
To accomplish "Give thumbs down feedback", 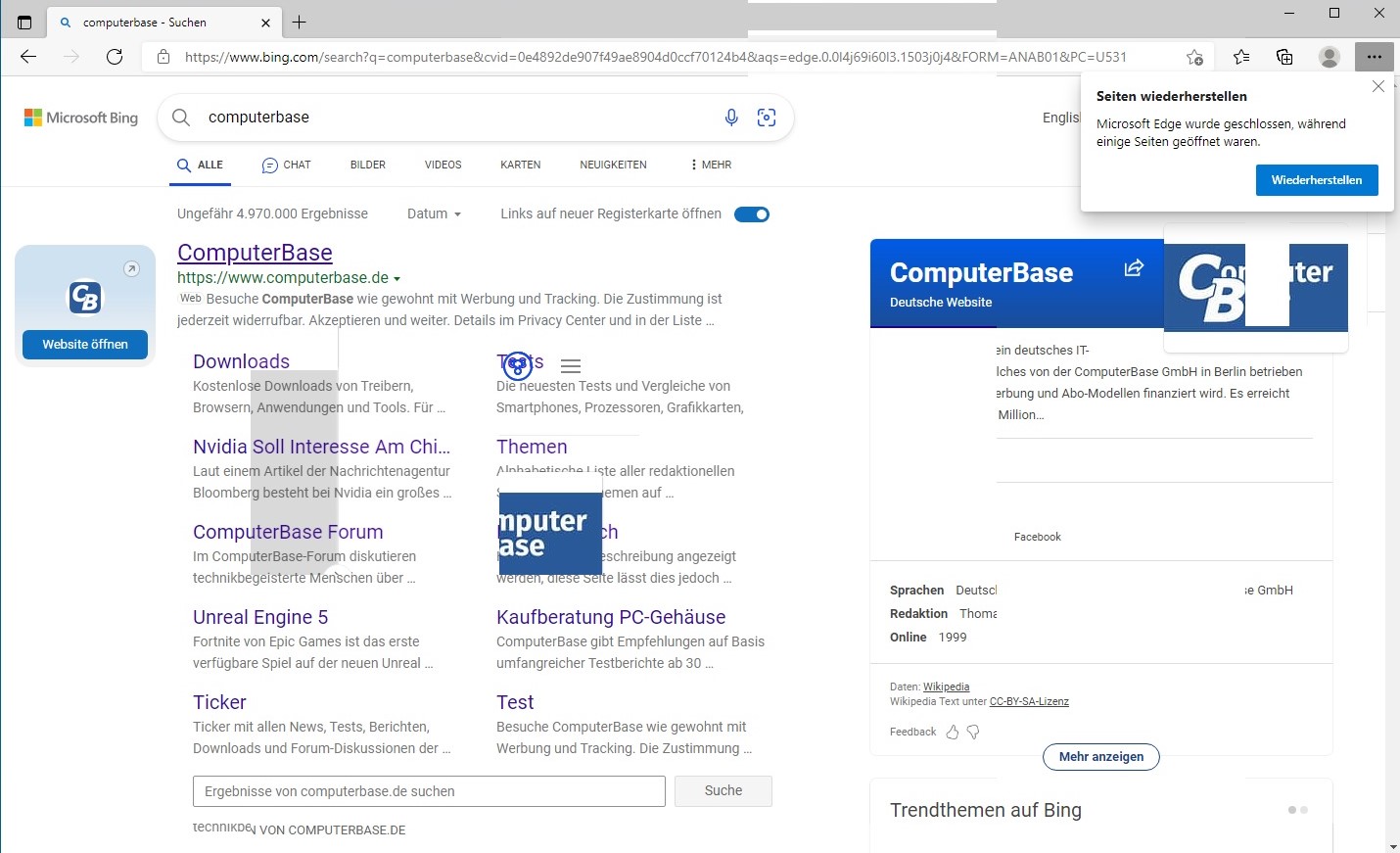I will (973, 732).
